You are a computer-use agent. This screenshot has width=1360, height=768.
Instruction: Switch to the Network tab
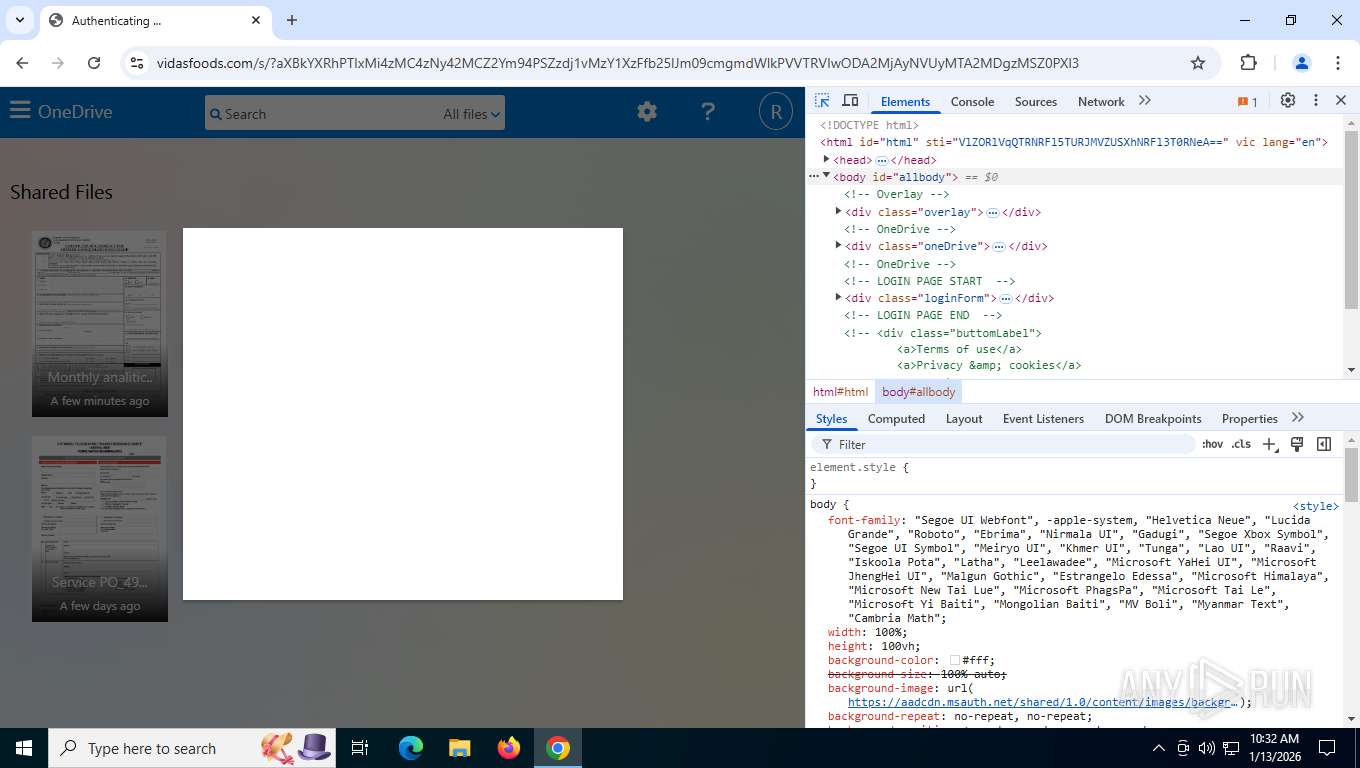pos(1101,102)
